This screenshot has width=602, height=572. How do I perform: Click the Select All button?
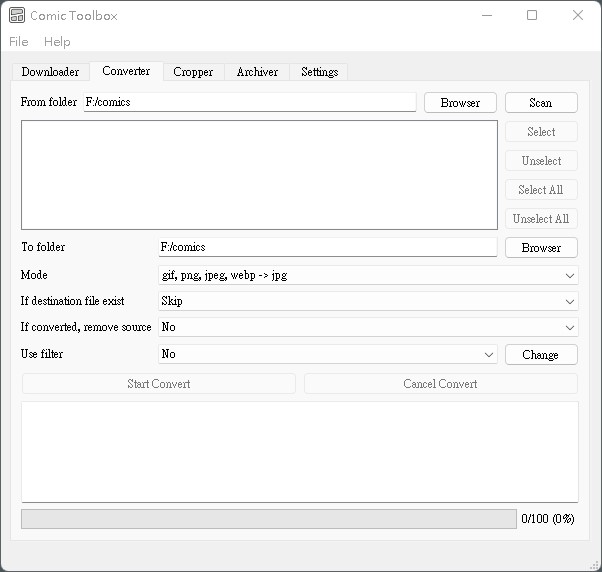tap(541, 190)
